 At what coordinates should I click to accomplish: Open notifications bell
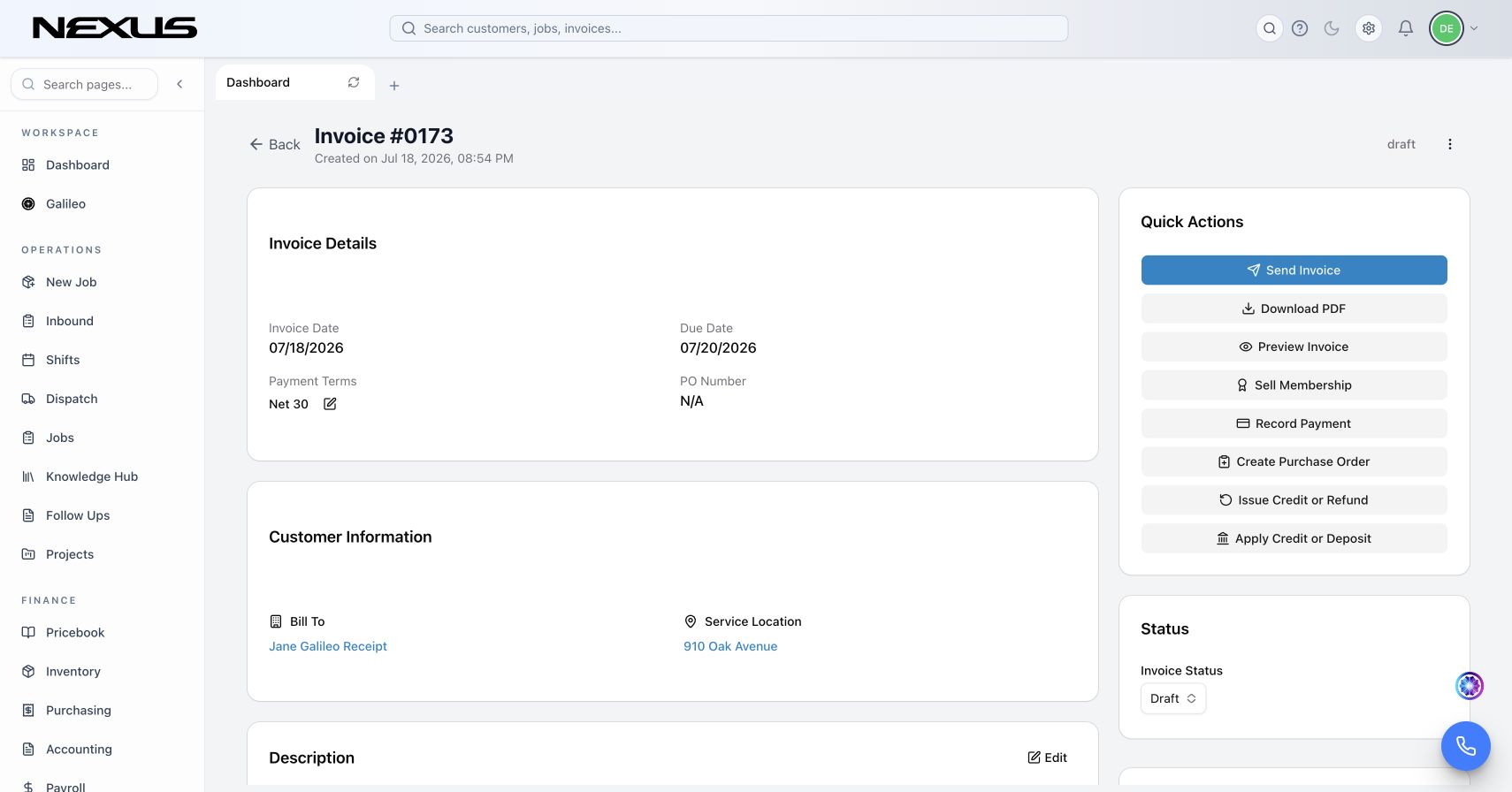coord(1406,28)
